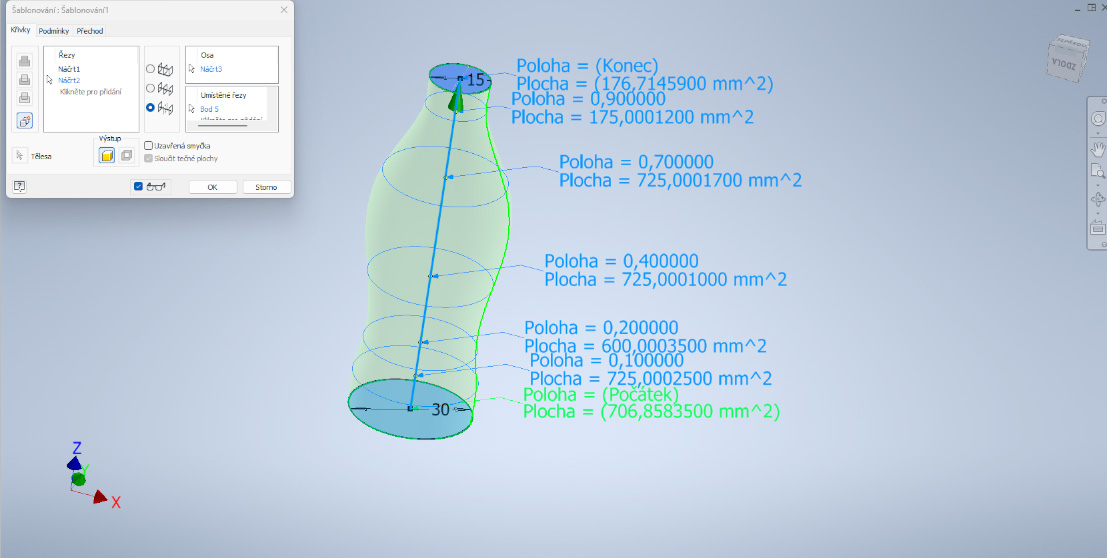This screenshot has width=1107, height=558.
Task: Select solid output mode icon
Action: tap(107, 155)
